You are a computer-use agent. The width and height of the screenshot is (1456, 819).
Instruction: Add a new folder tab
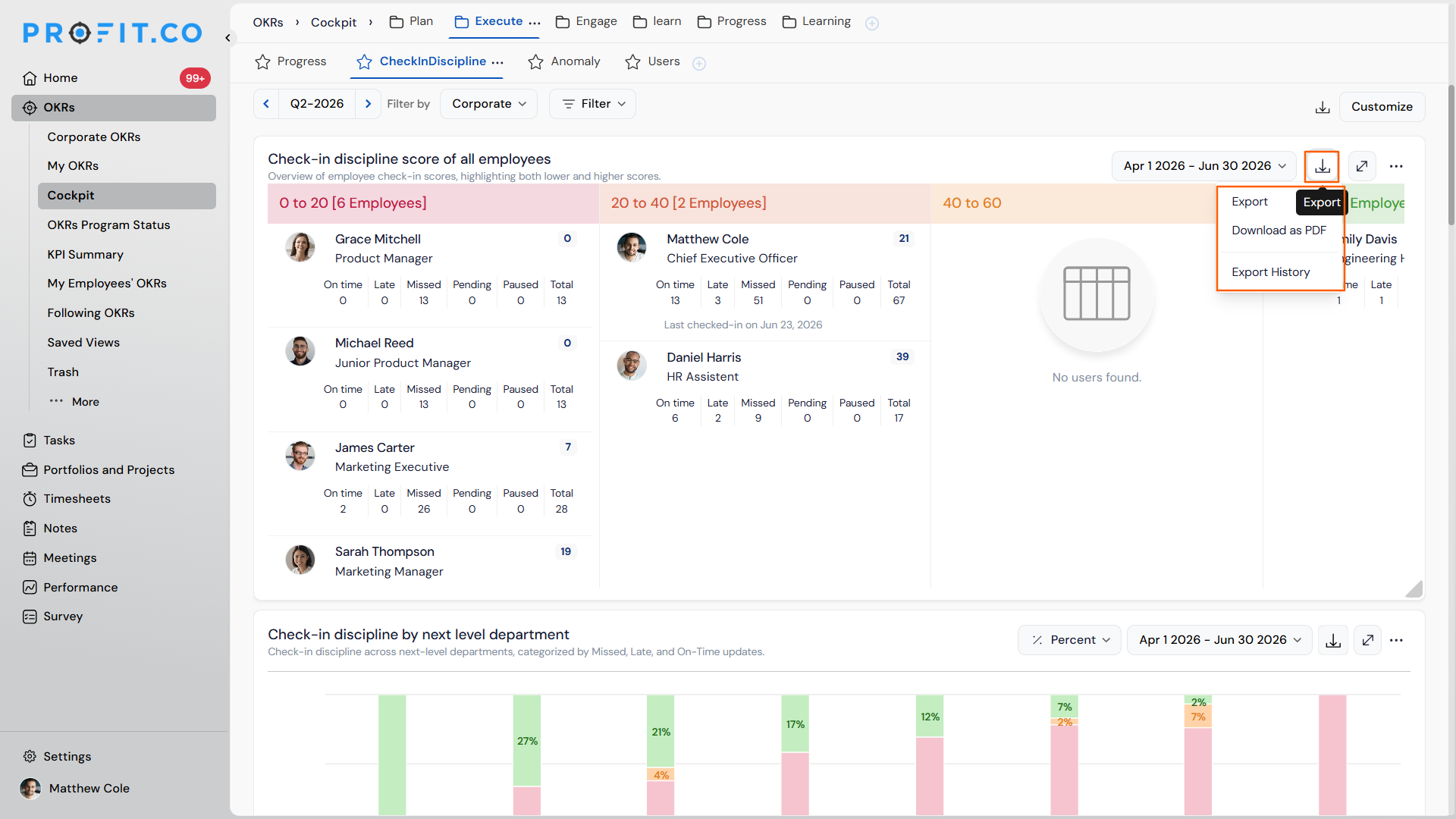click(x=872, y=24)
